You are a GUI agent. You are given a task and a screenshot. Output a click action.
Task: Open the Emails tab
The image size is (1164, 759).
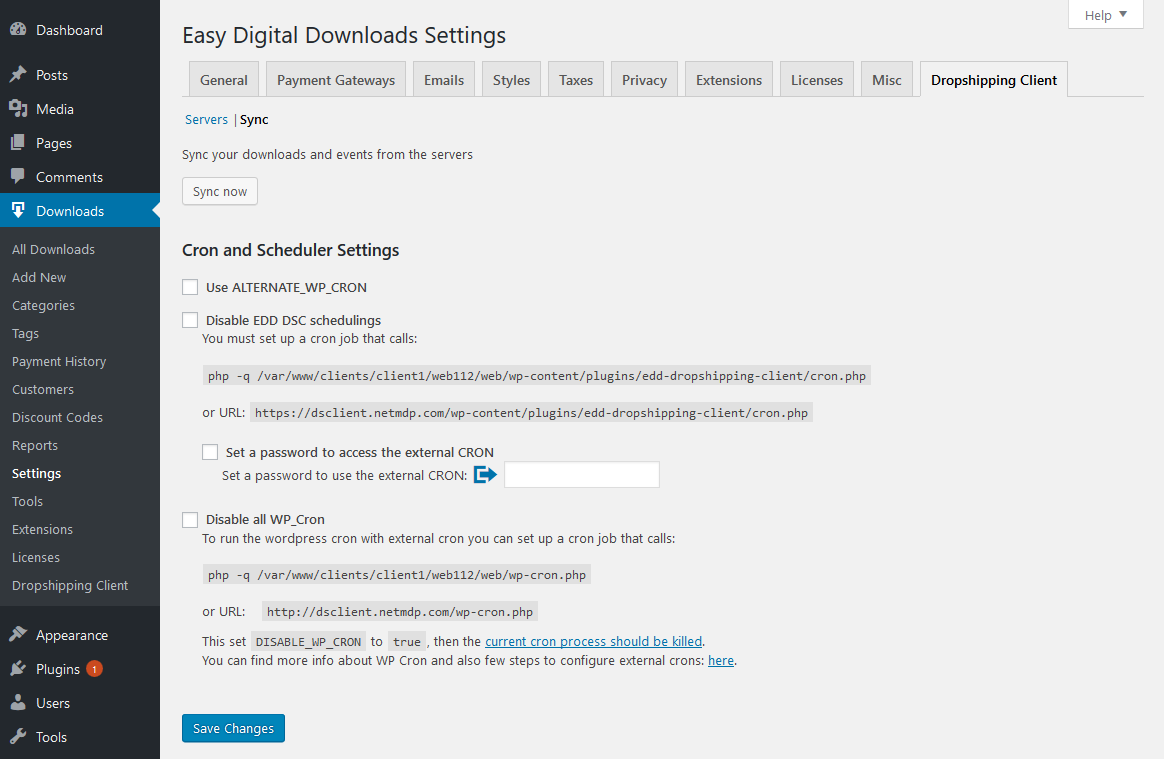[x=444, y=79]
